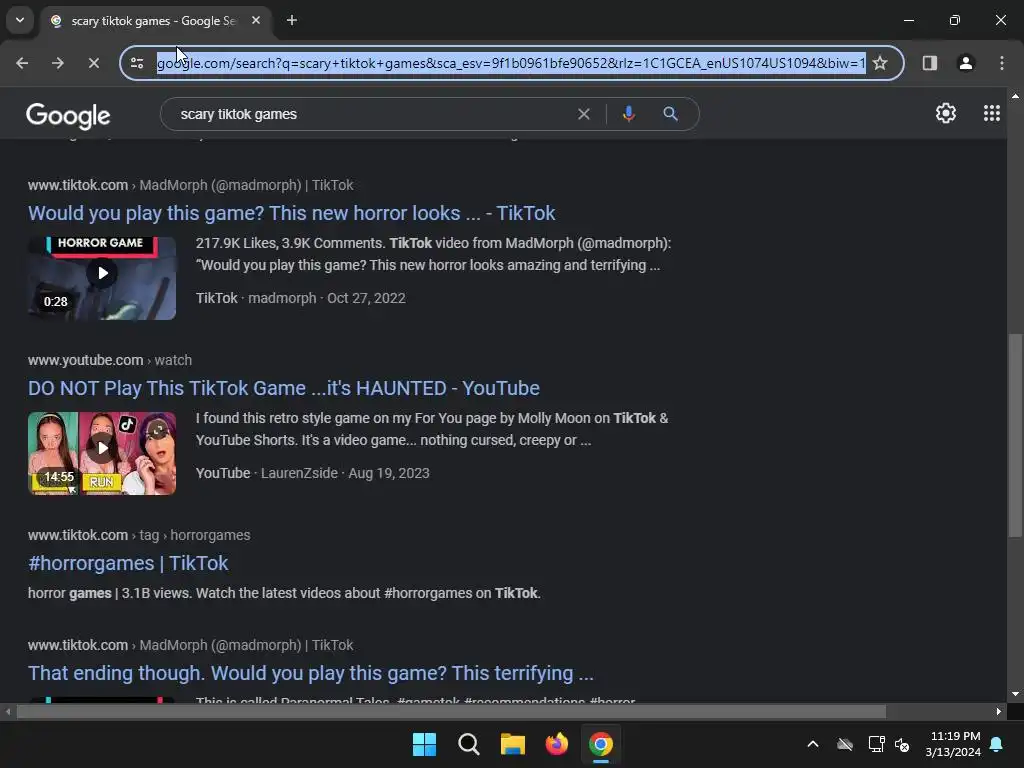1024x768 pixels.
Task: Open notifications bell icon
Action: coord(997,744)
